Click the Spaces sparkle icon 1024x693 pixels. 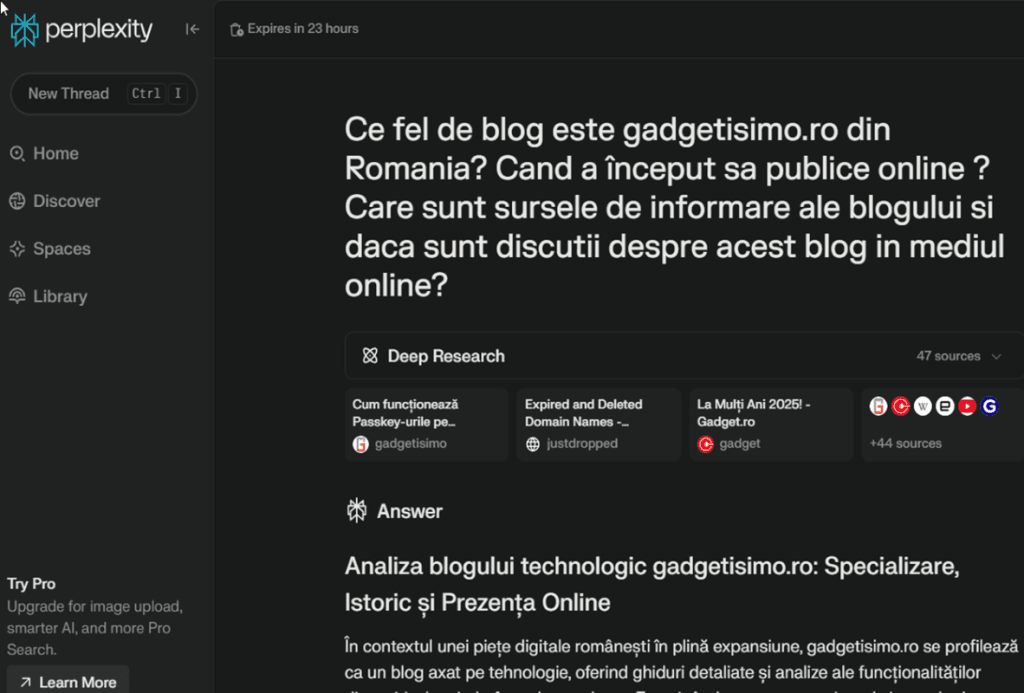pos(17,249)
